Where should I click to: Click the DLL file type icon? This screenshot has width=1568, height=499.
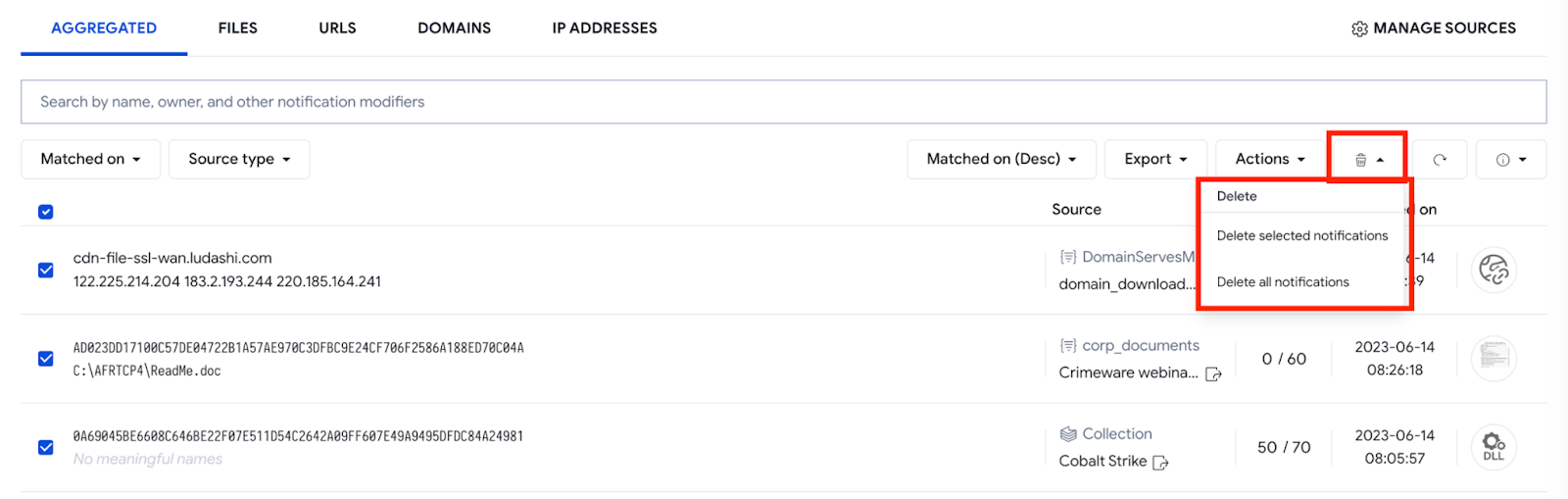tap(1494, 447)
